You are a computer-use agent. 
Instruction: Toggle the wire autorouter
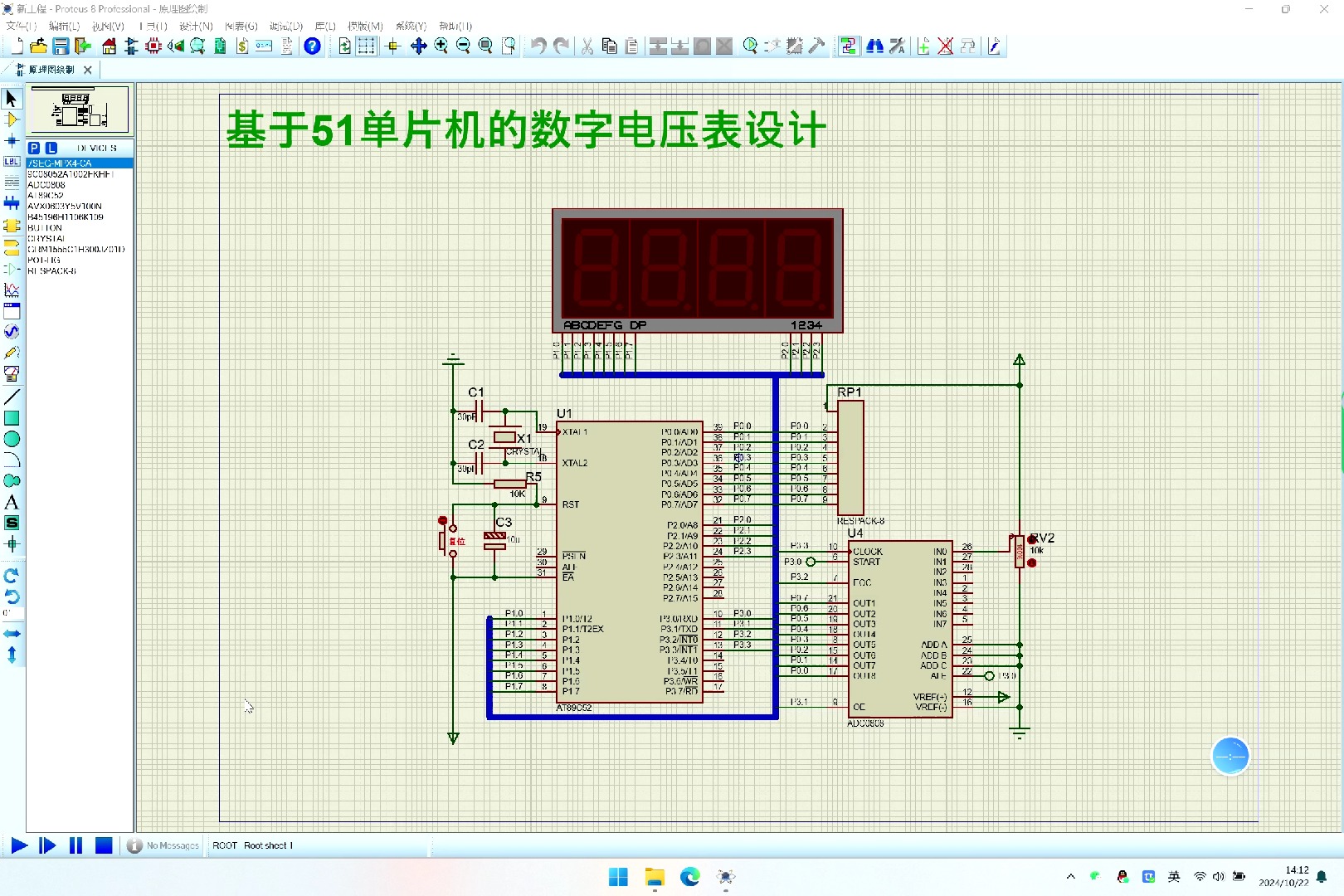click(849, 46)
